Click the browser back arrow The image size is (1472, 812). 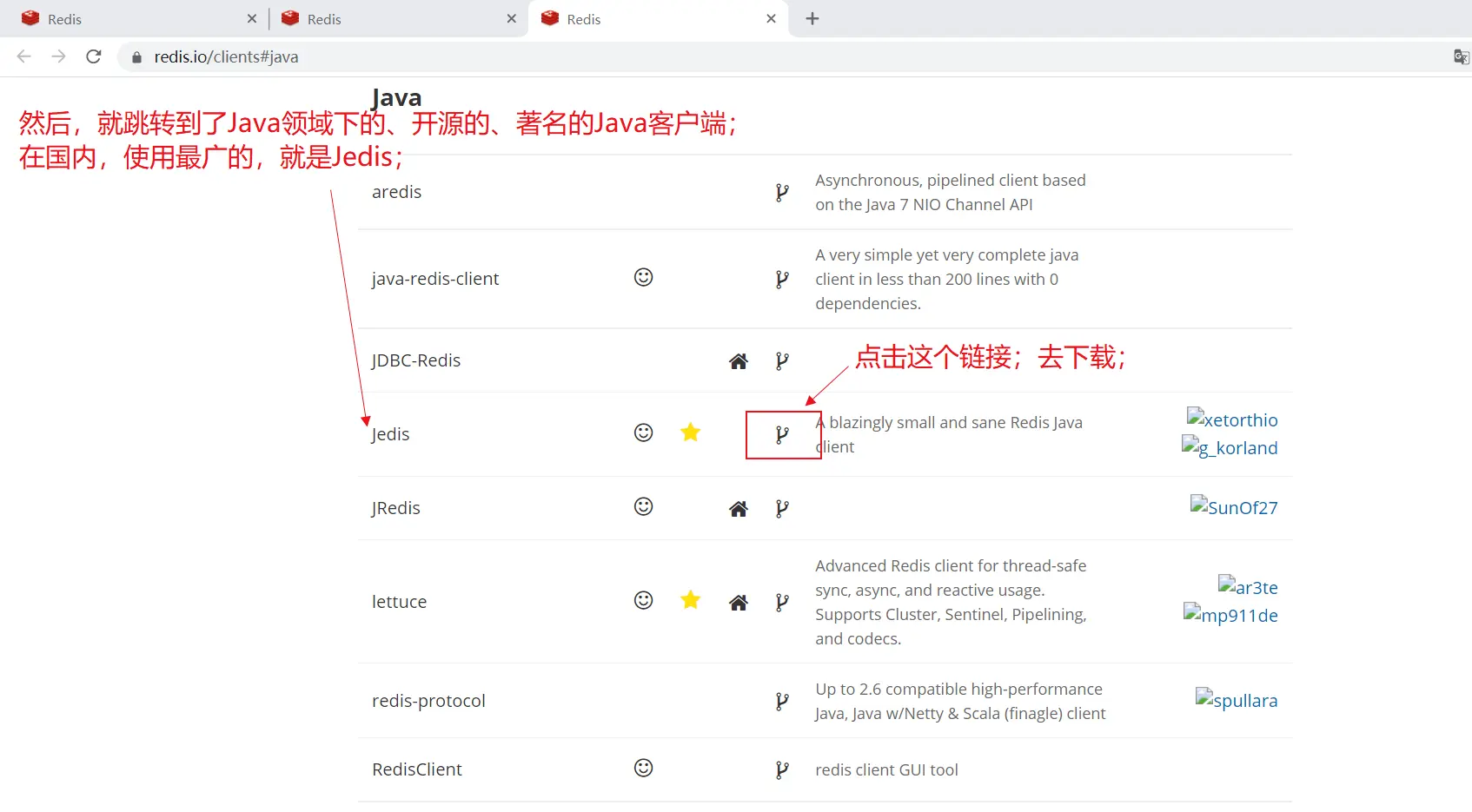24,56
